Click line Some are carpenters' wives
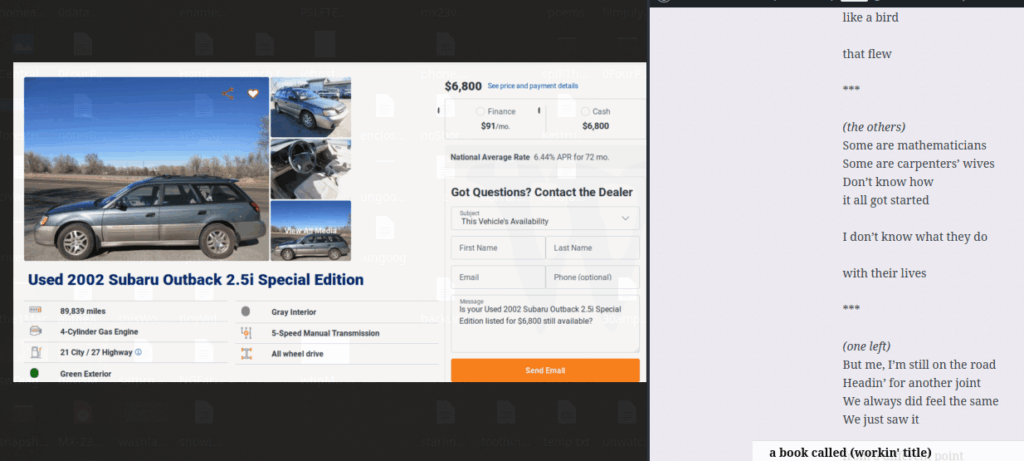 918,163
